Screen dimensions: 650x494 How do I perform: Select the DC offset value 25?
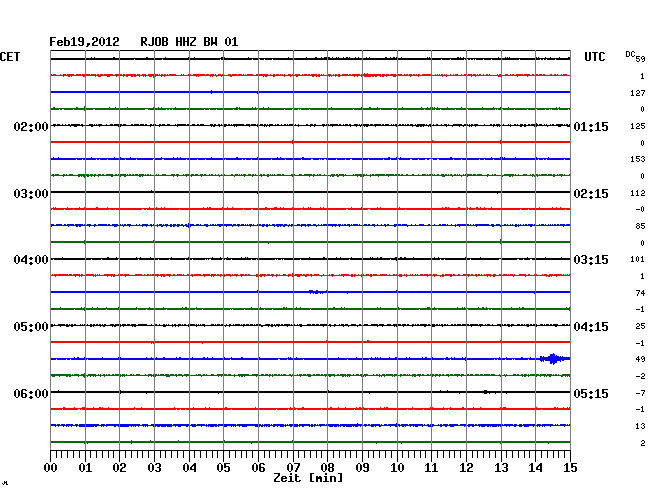(640, 326)
